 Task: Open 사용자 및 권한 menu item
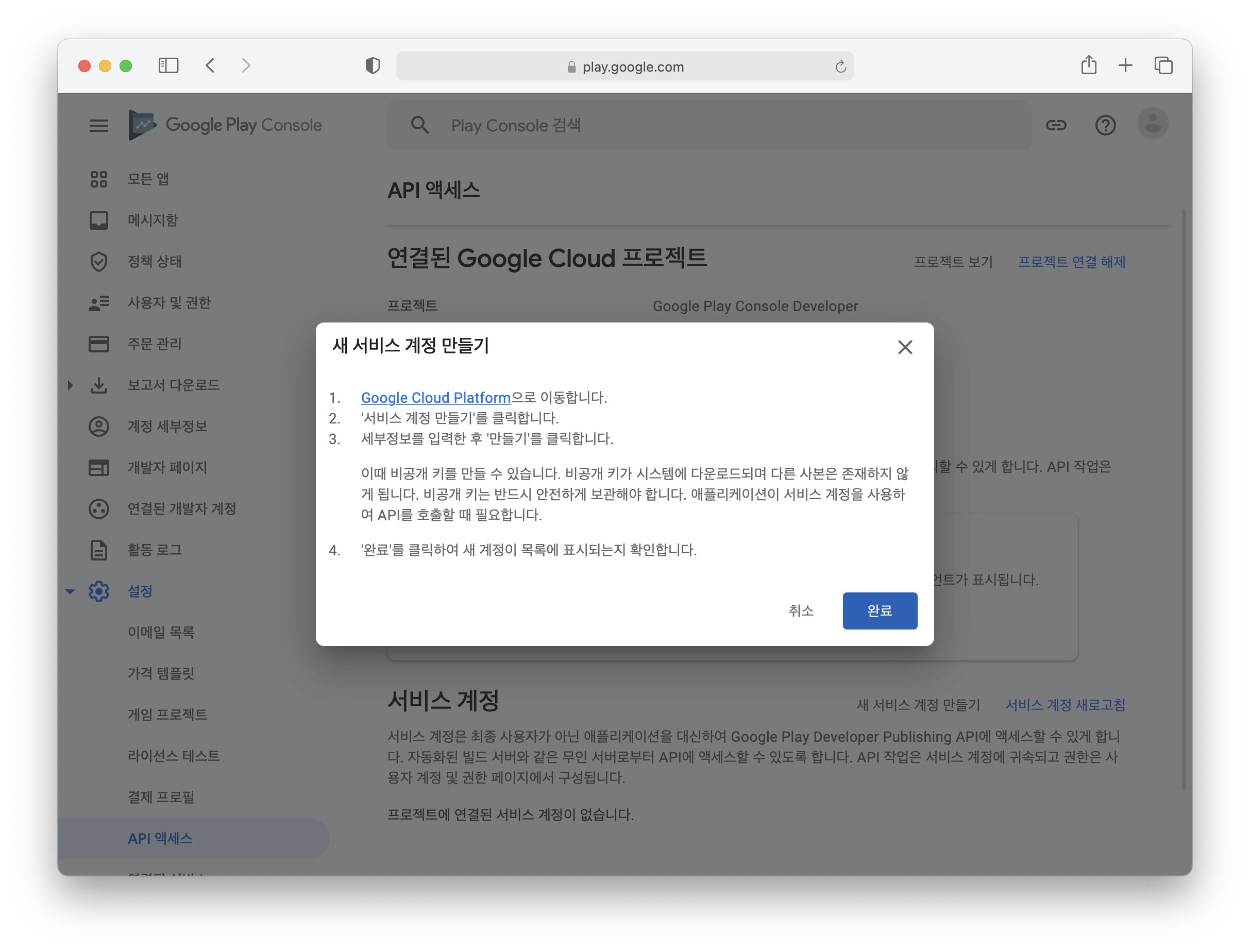point(169,302)
